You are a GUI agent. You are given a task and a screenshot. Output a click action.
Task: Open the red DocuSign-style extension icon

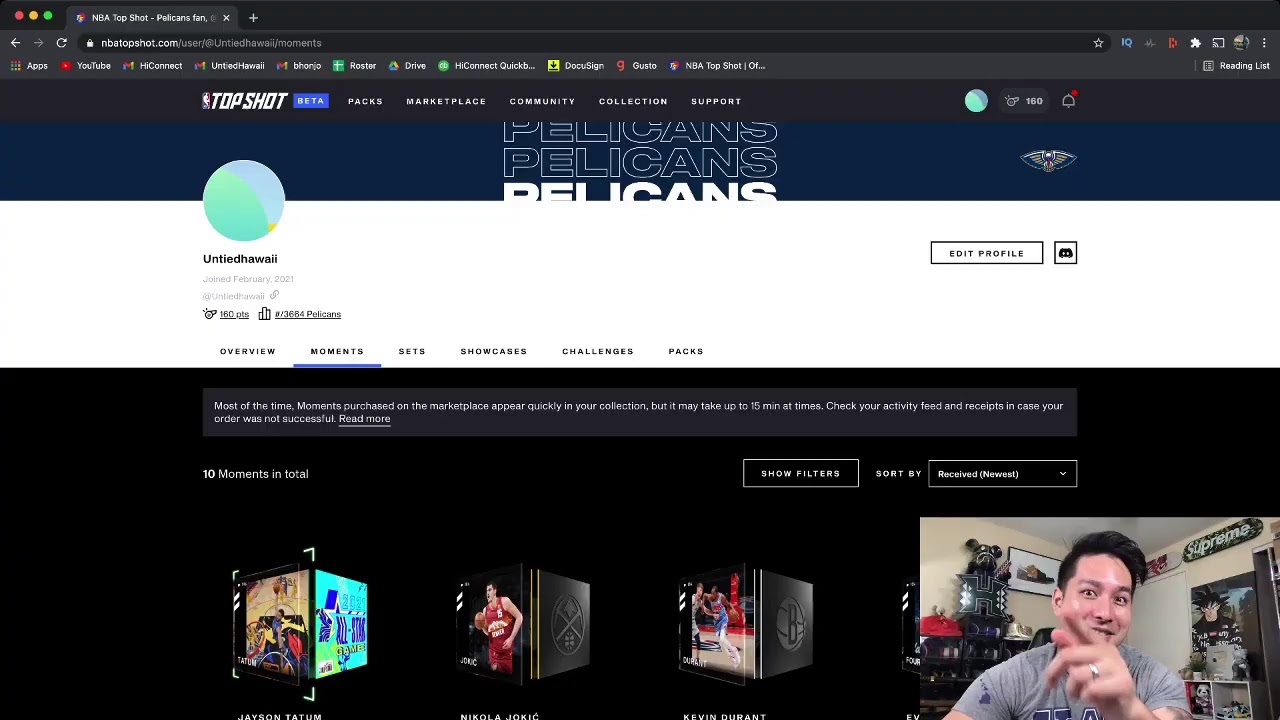click(1172, 43)
